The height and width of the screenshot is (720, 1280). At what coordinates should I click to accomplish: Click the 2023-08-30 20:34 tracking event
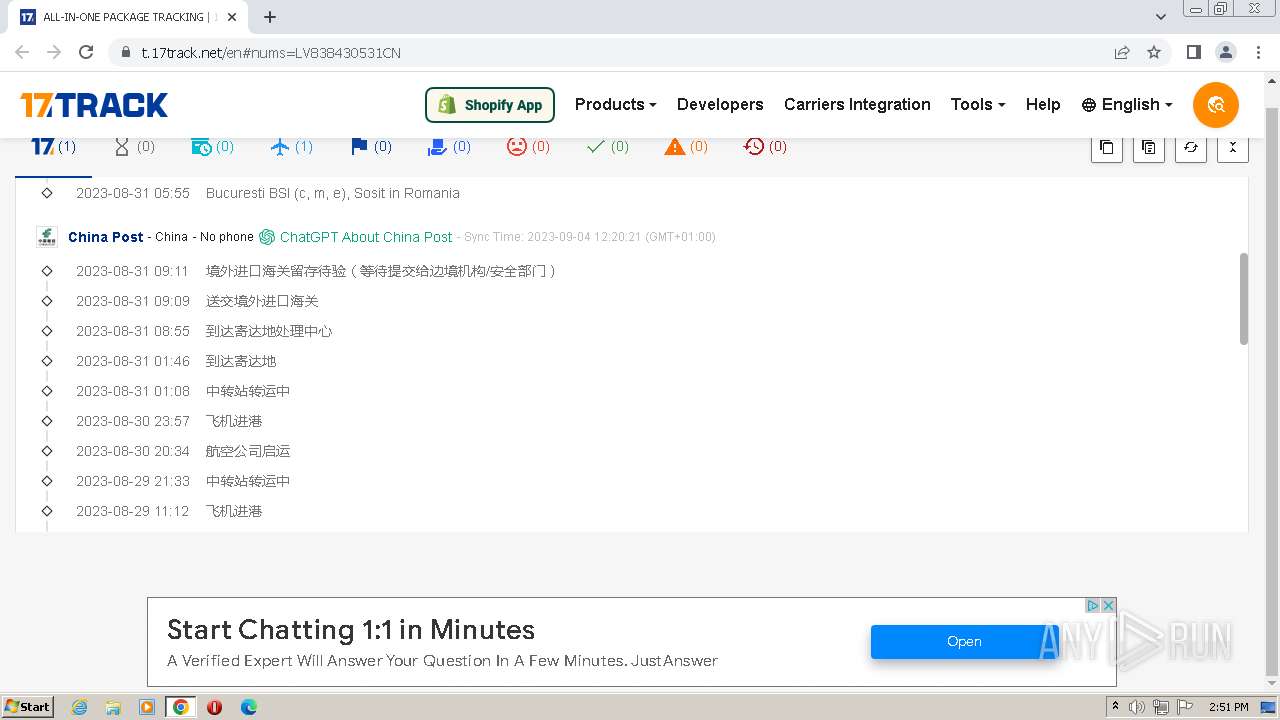[183, 451]
